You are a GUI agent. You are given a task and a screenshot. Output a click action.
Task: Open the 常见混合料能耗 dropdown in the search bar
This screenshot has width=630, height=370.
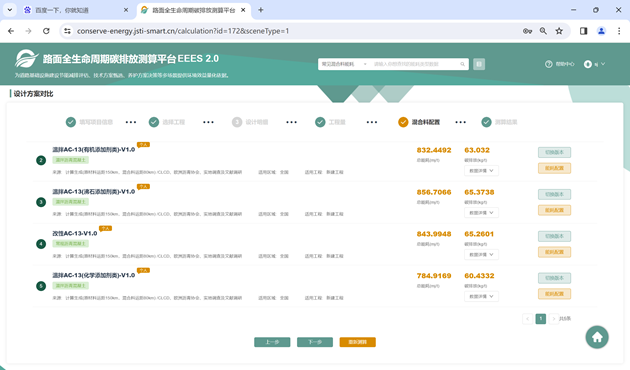344,64
